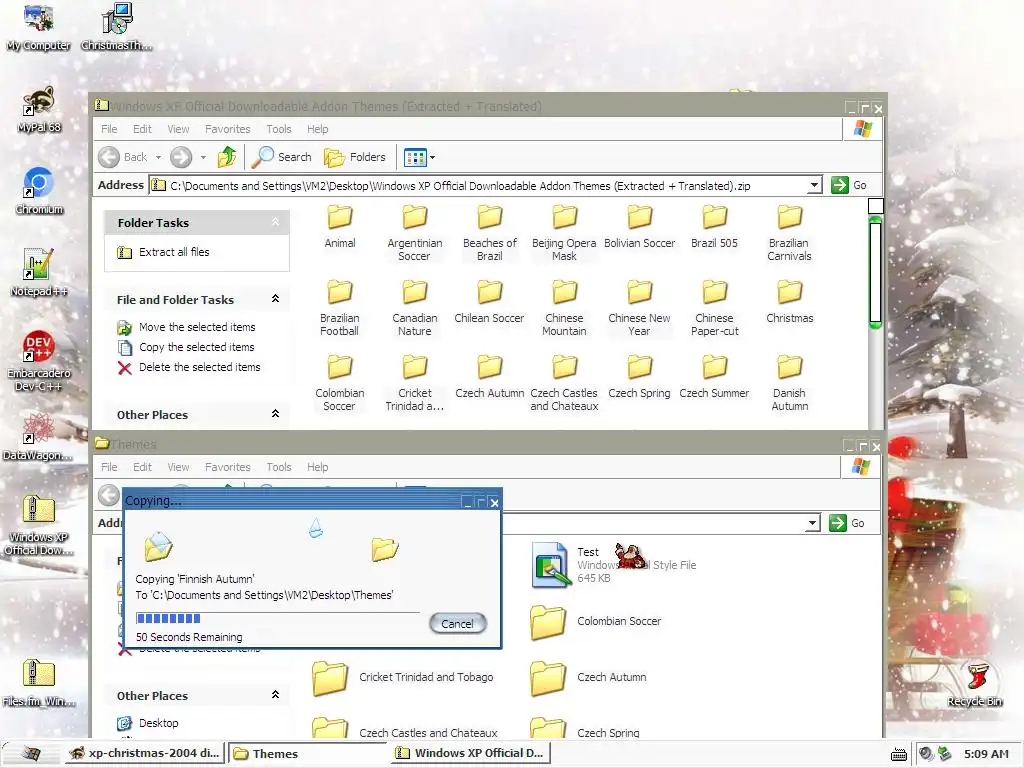Screen dimensions: 1024x768
Task: Switch to Themes taskbar button
Action: [x=309, y=754]
